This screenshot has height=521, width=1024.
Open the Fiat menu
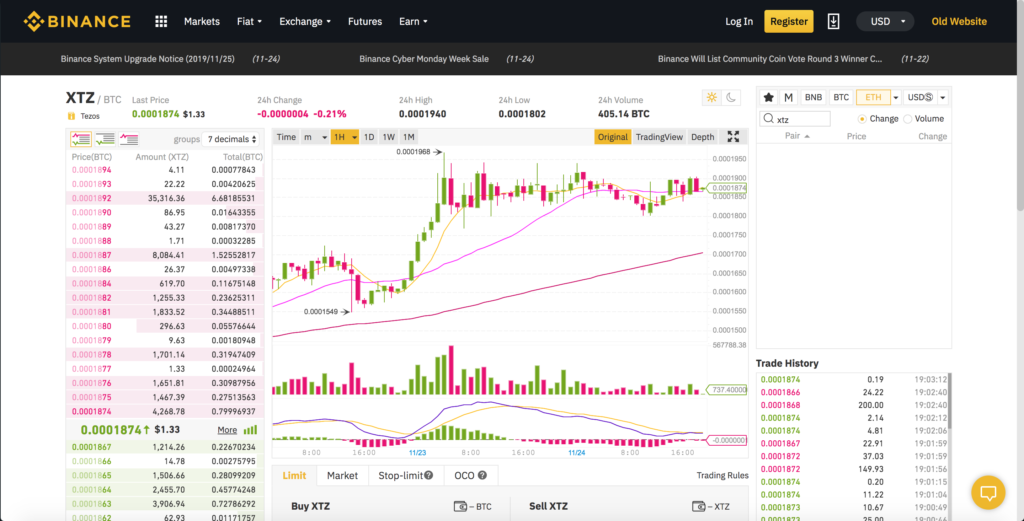coord(249,22)
